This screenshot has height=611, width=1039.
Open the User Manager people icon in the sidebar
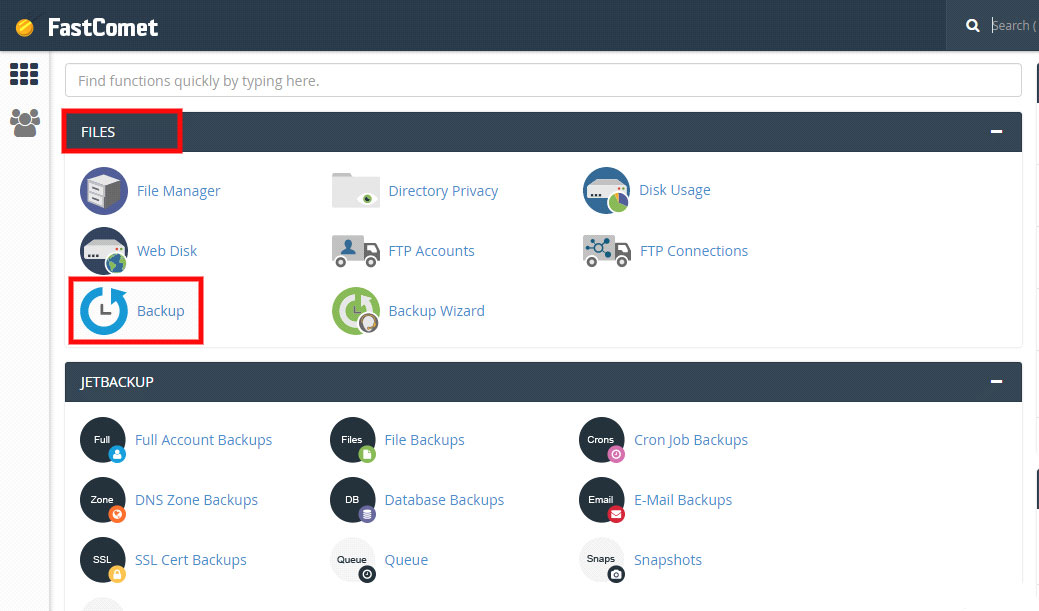click(25, 123)
